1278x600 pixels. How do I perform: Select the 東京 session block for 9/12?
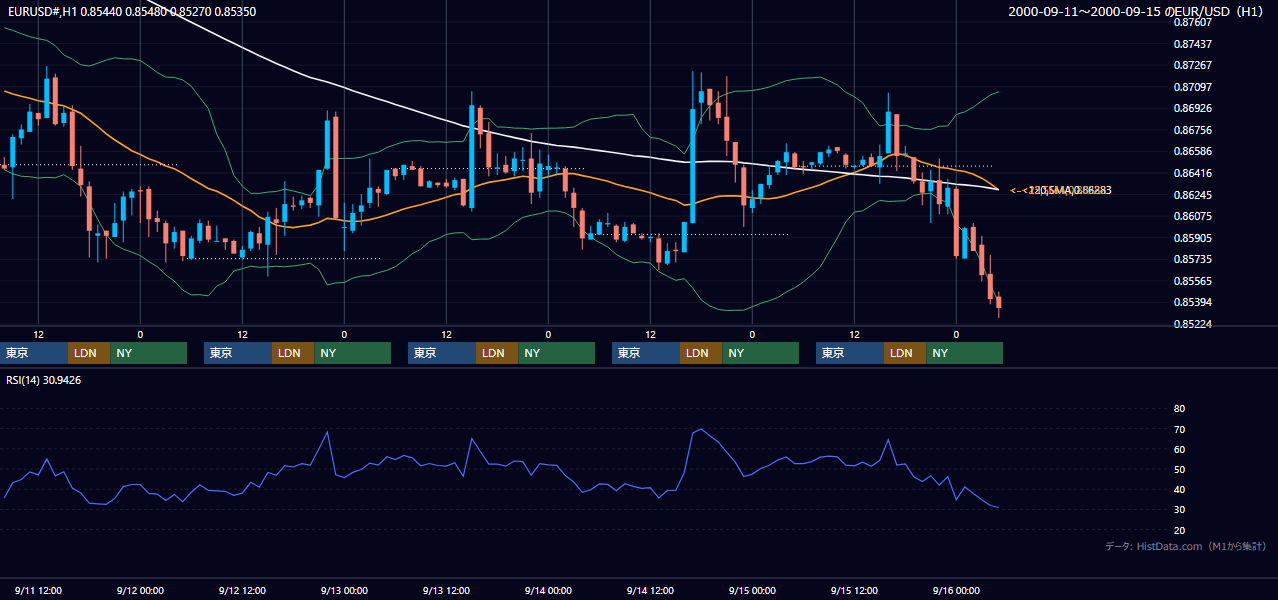(238, 353)
